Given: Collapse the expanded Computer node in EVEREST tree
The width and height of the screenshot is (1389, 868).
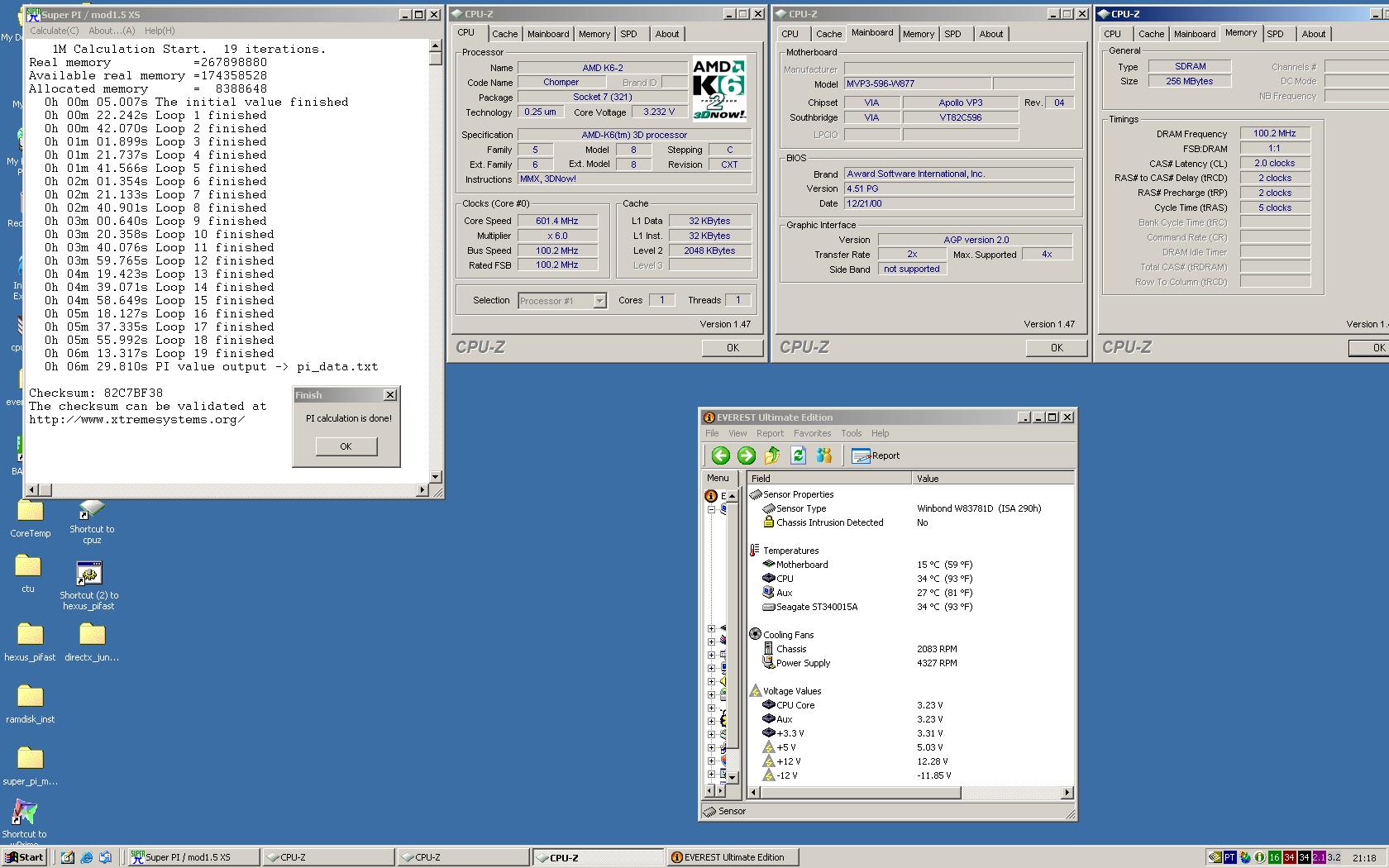Looking at the screenshot, I should tap(711, 509).
